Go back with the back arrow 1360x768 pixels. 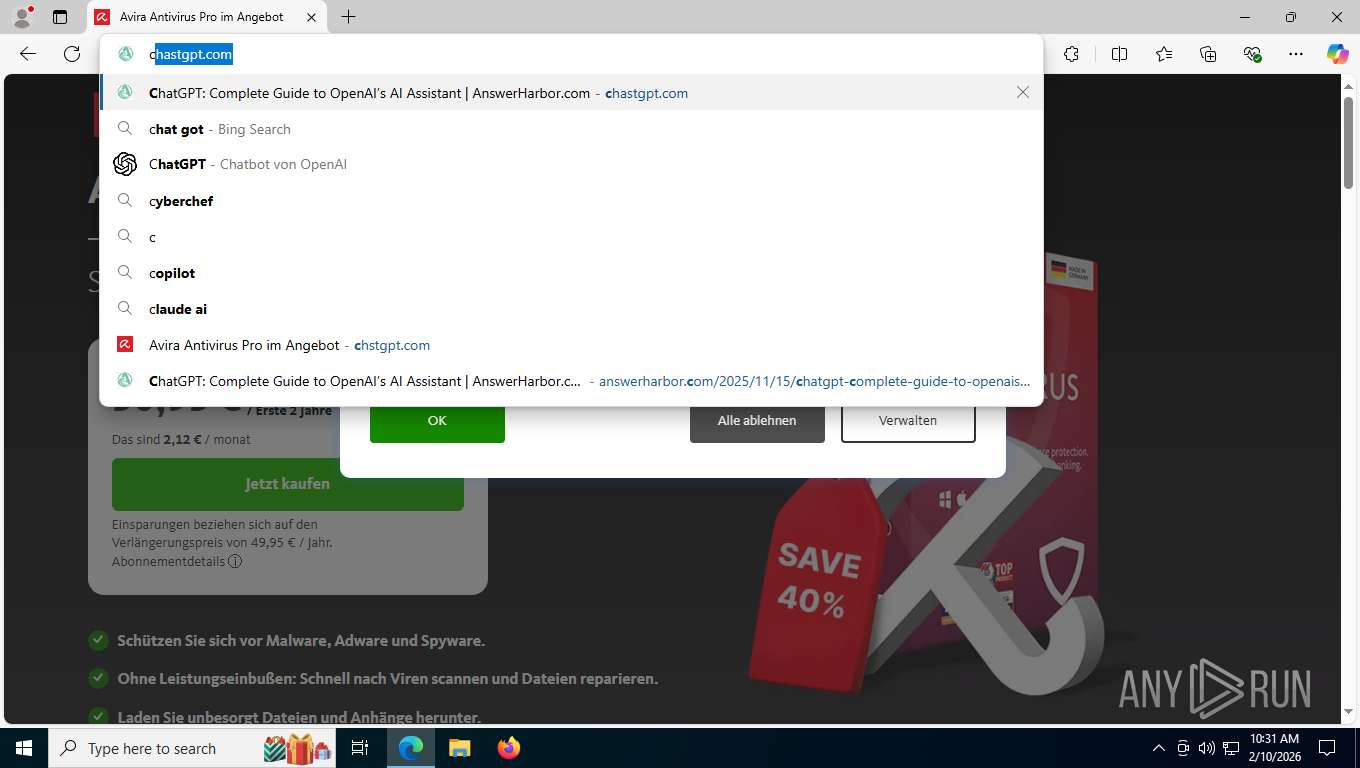click(x=28, y=54)
